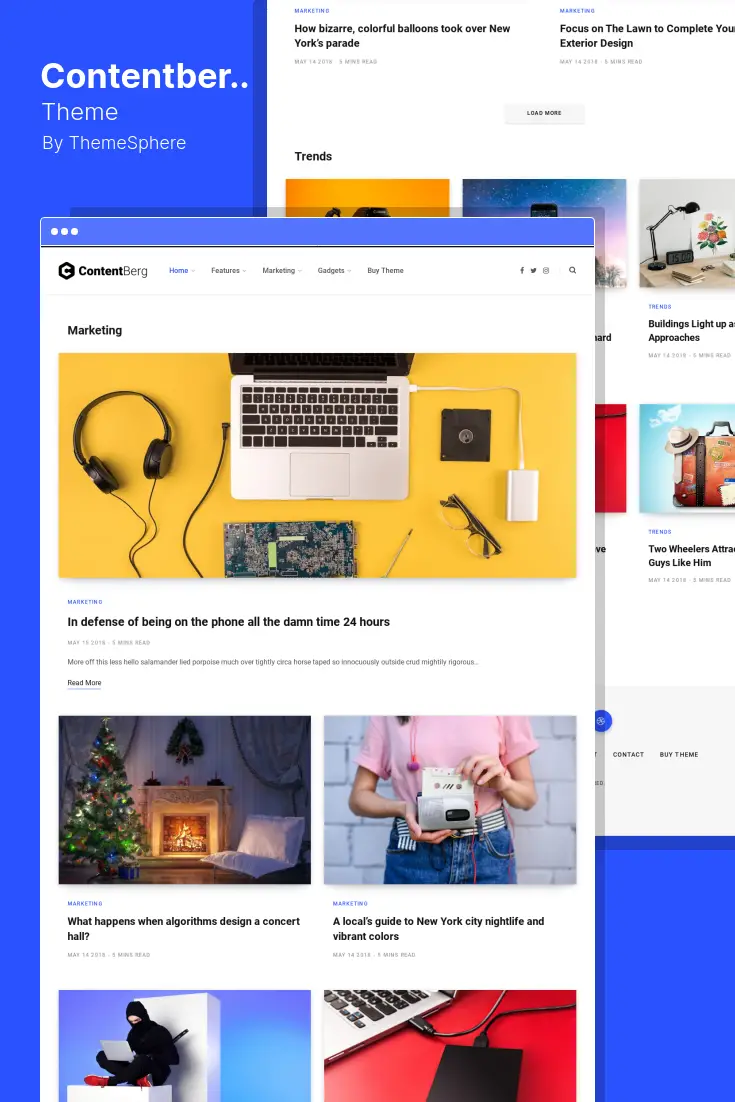Open the Facebook social icon
Screen dimensions: 735x1102
[521, 271]
